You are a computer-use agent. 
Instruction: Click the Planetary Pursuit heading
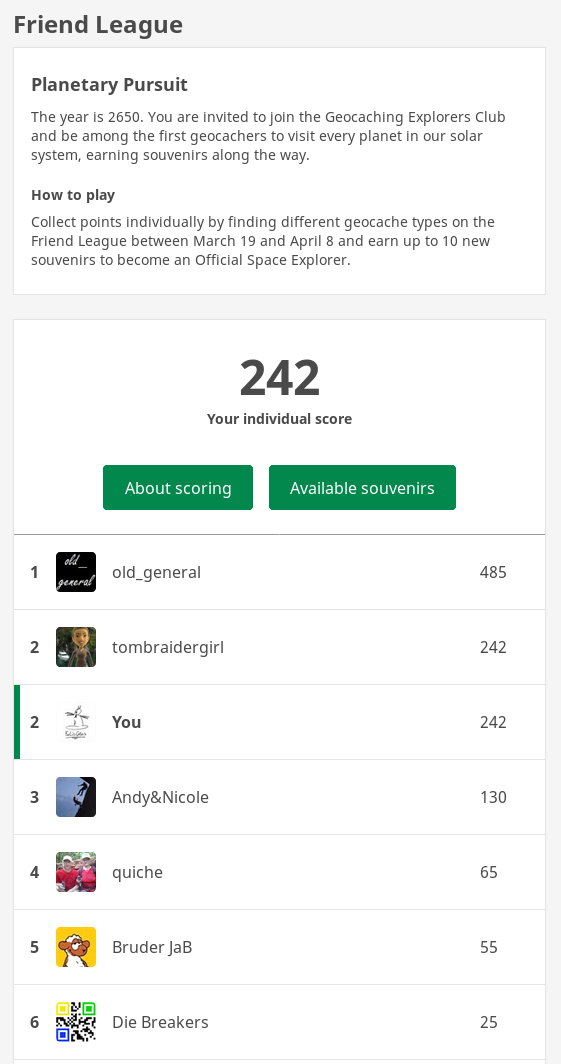[x=109, y=85]
